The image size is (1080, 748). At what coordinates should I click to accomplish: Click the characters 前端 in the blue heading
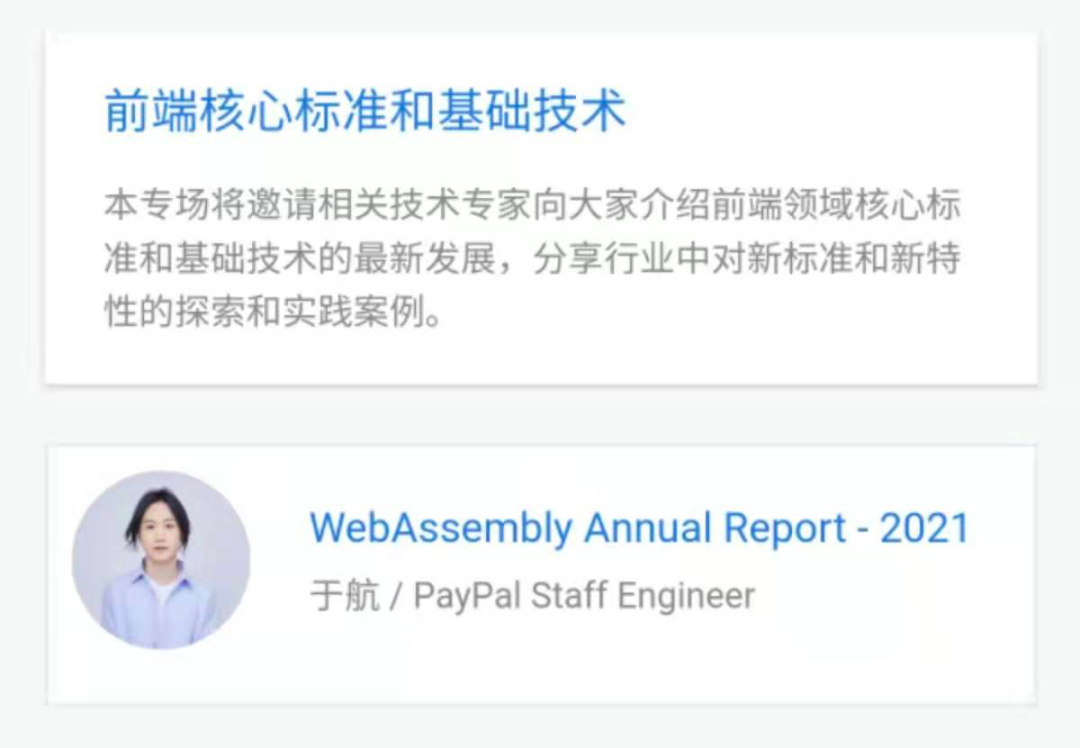151,111
